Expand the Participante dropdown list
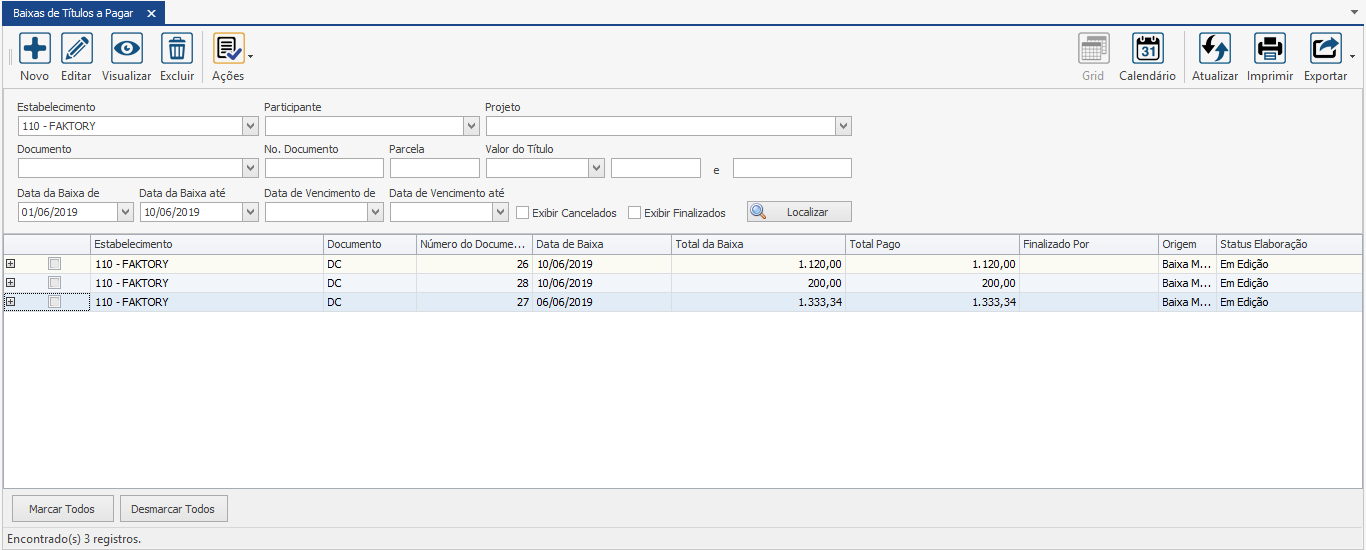The height and width of the screenshot is (550, 1366). 472,126
